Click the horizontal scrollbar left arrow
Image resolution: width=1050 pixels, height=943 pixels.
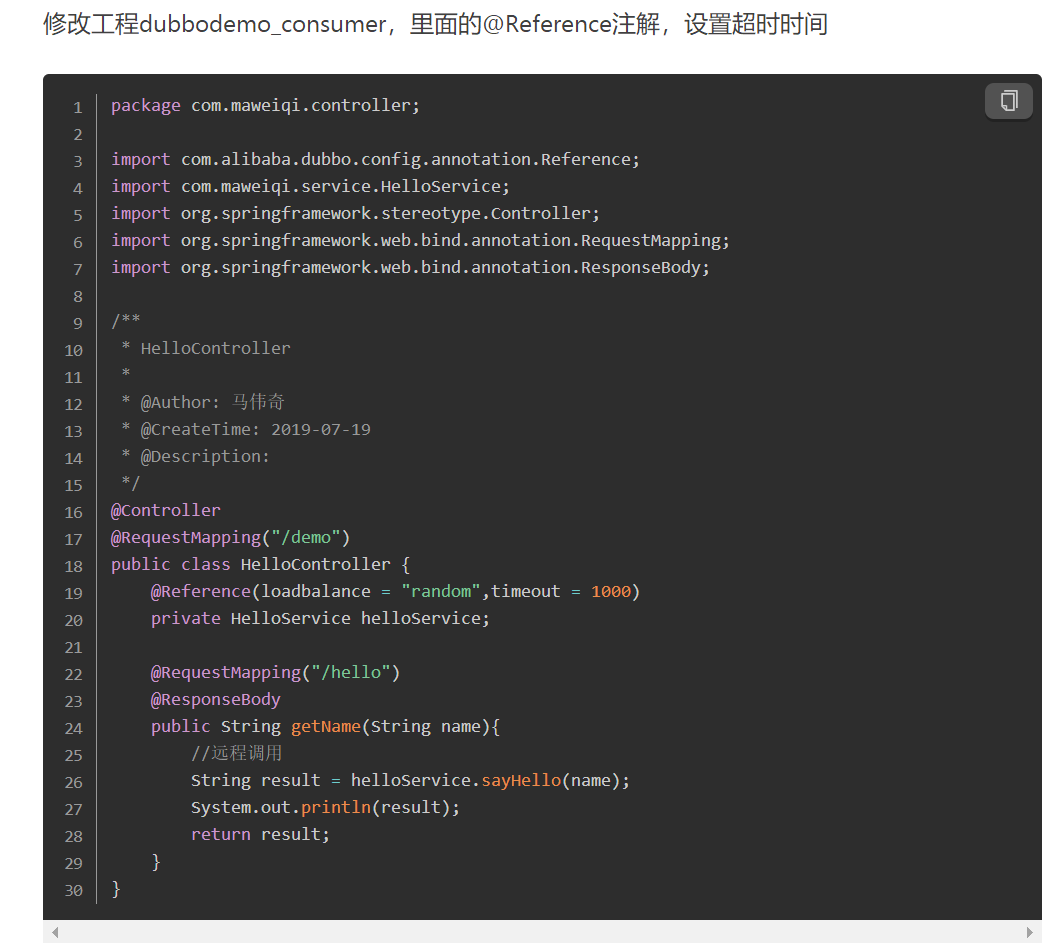(x=55, y=932)
